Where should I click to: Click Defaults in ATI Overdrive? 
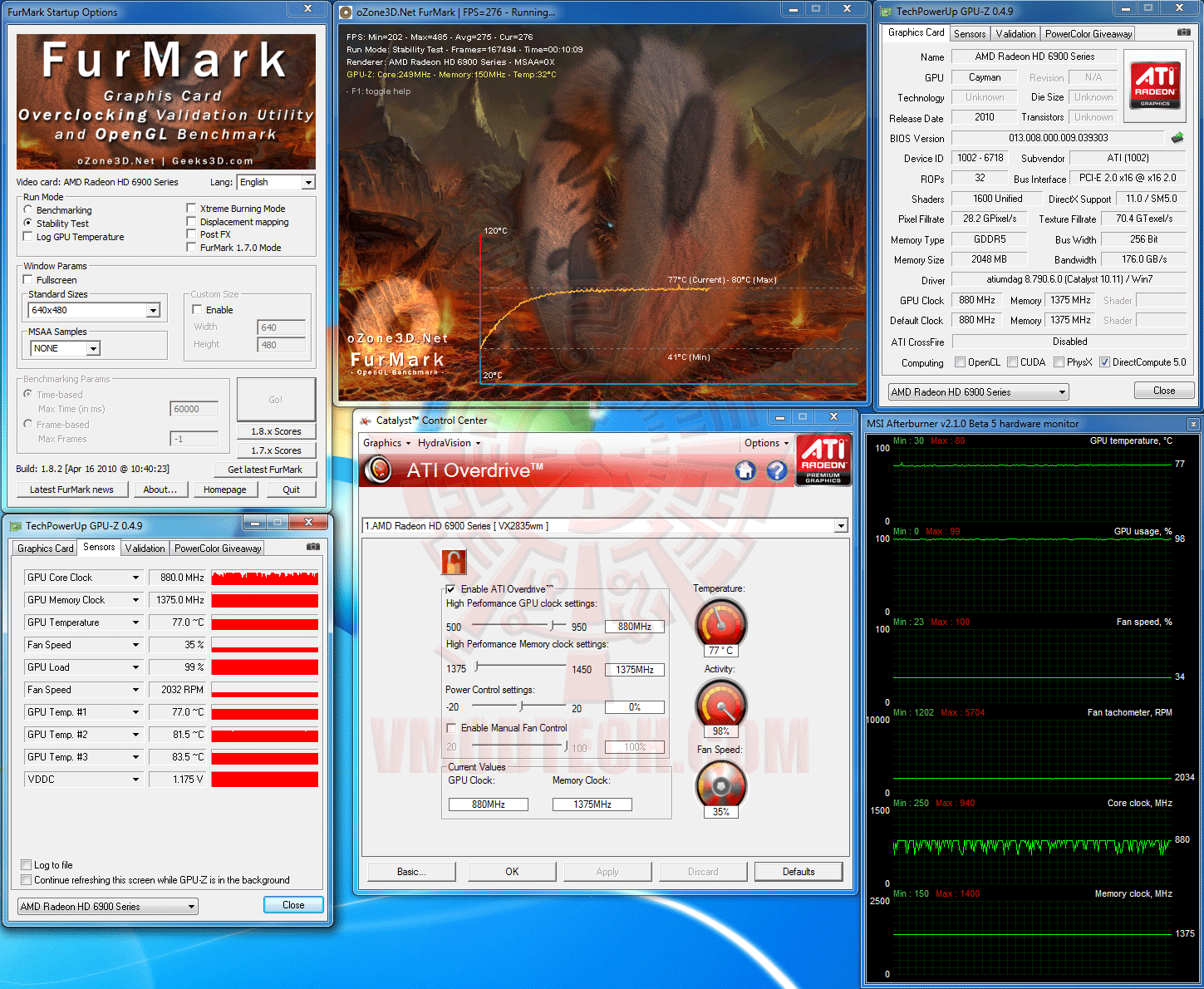[799, 872]
